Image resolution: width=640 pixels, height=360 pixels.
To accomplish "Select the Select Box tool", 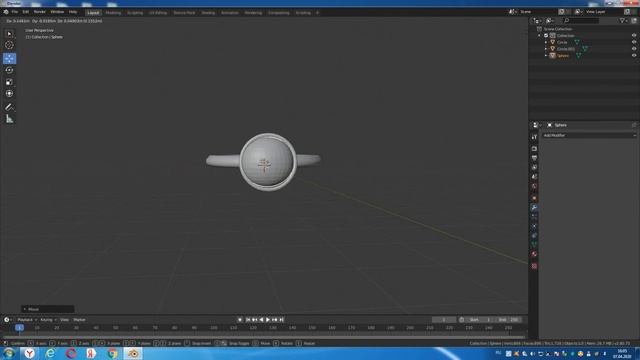I will coord(9,34).
